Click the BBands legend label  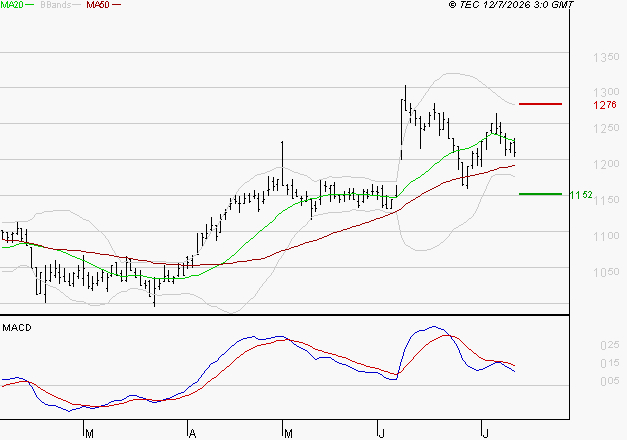[x=56, y=5]
